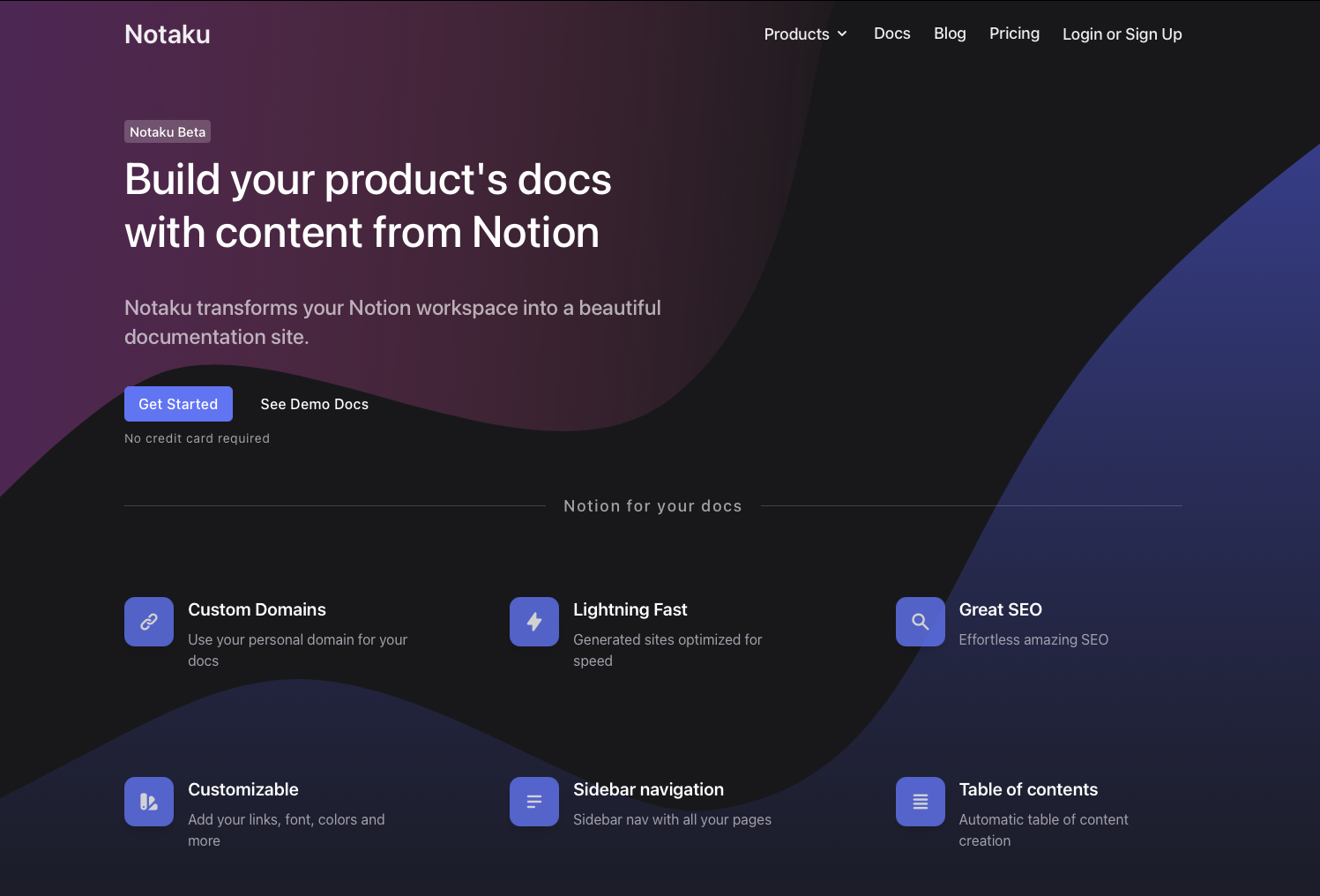Open the Docs page
The width and height of the screenshot is (1320, 896).
pyautogui.click(x=892, y=34)
